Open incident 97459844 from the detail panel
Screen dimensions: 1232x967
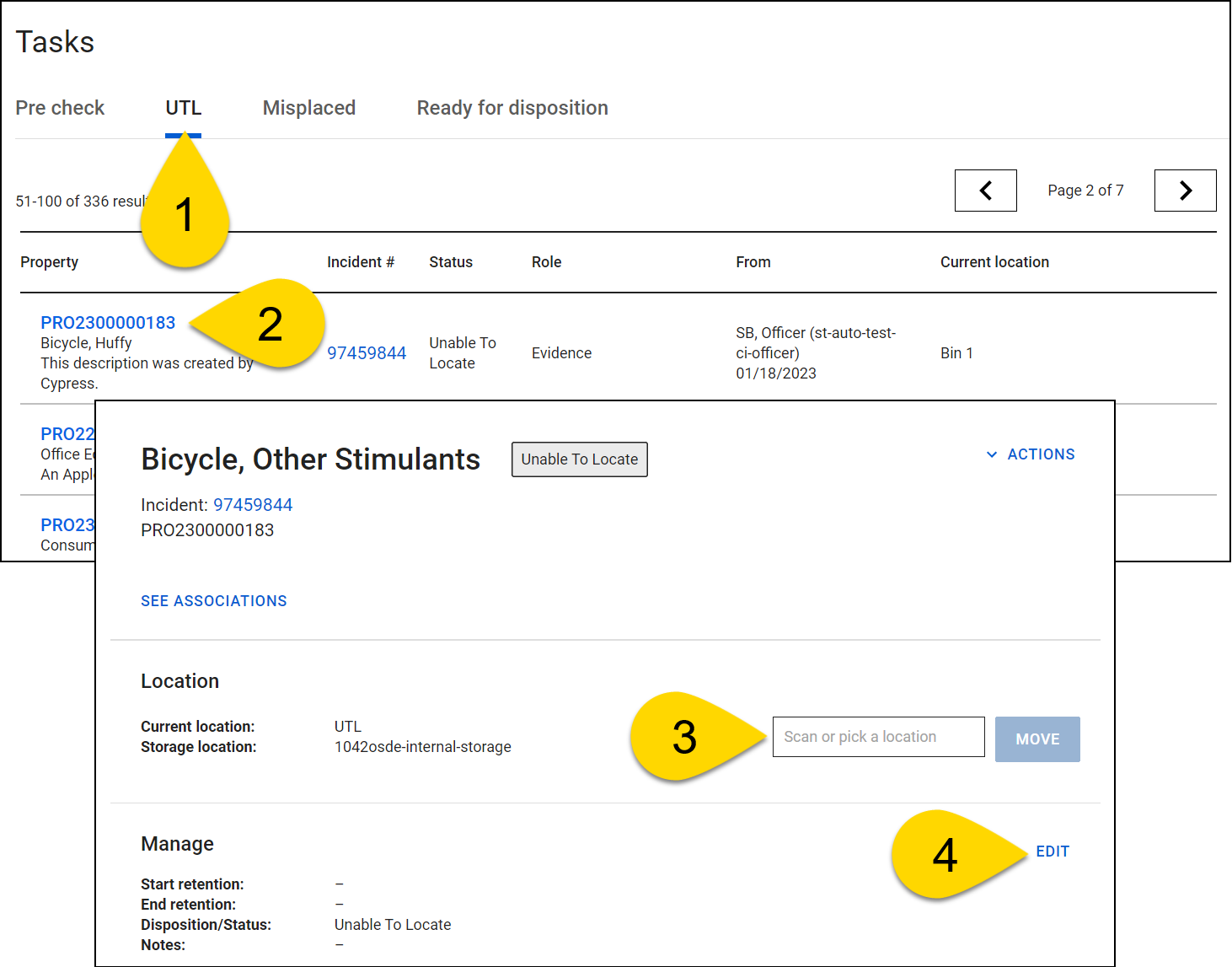[254, 504]
